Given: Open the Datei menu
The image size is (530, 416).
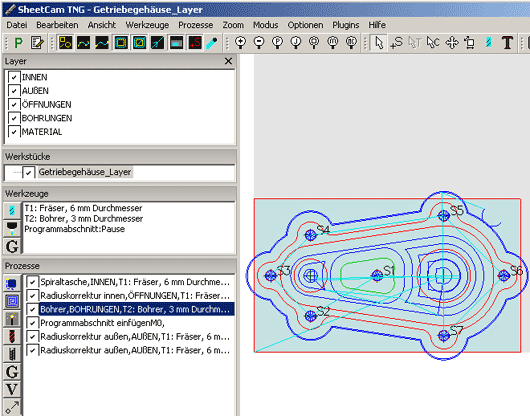Looking at the screenshot, I should [17, 25].
